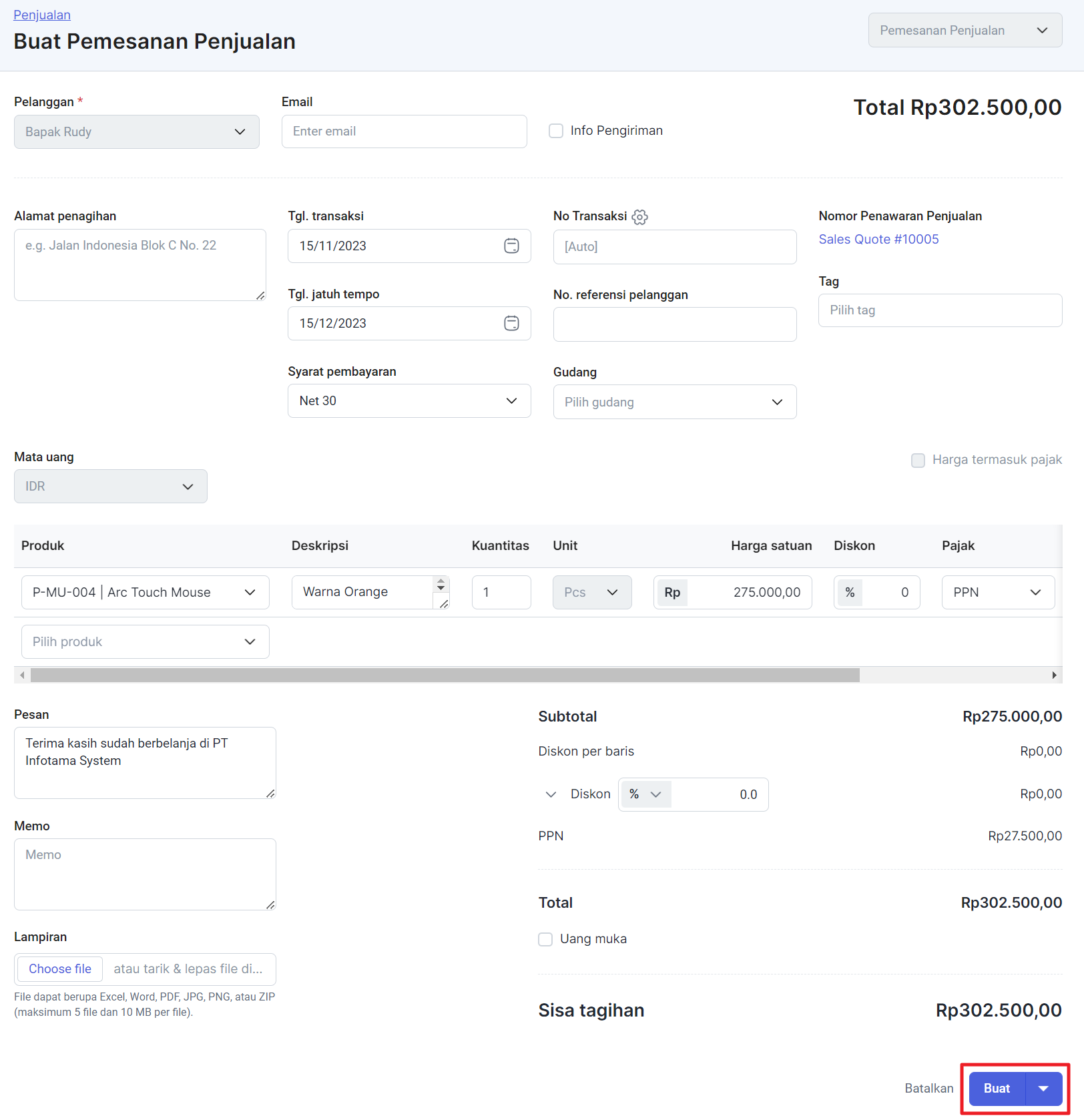
Task: Click the Buat button's dropdown arrow
Action: coord(1043,1089)
